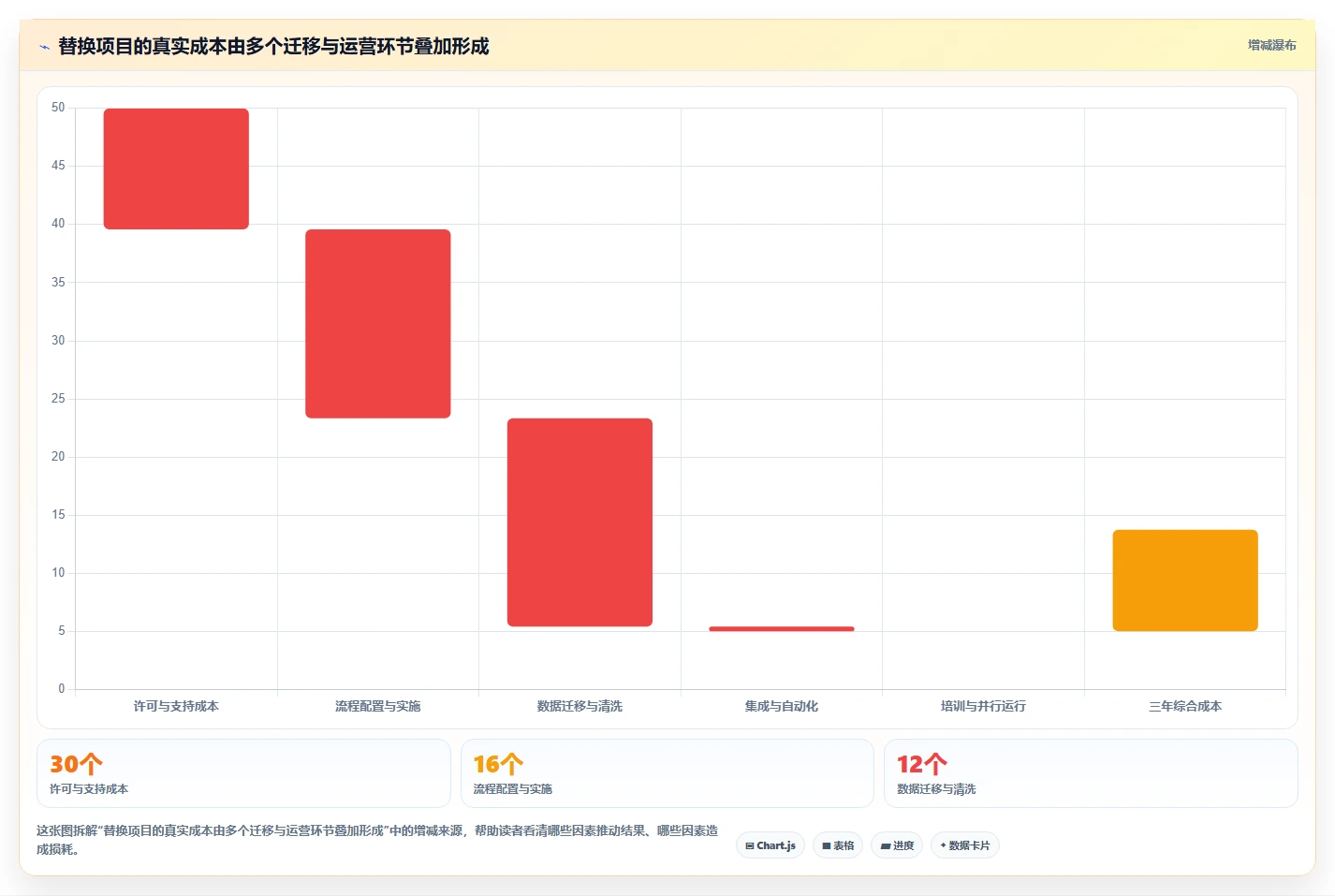Click the y-axis value 50

[58, 108]
